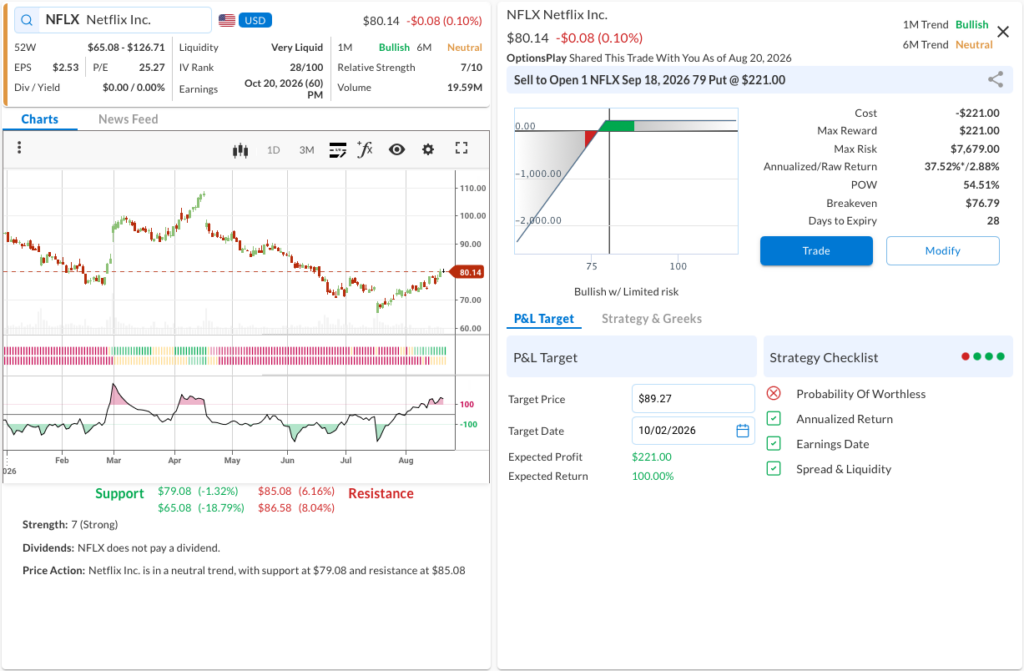Open chart settings gear

428,150
